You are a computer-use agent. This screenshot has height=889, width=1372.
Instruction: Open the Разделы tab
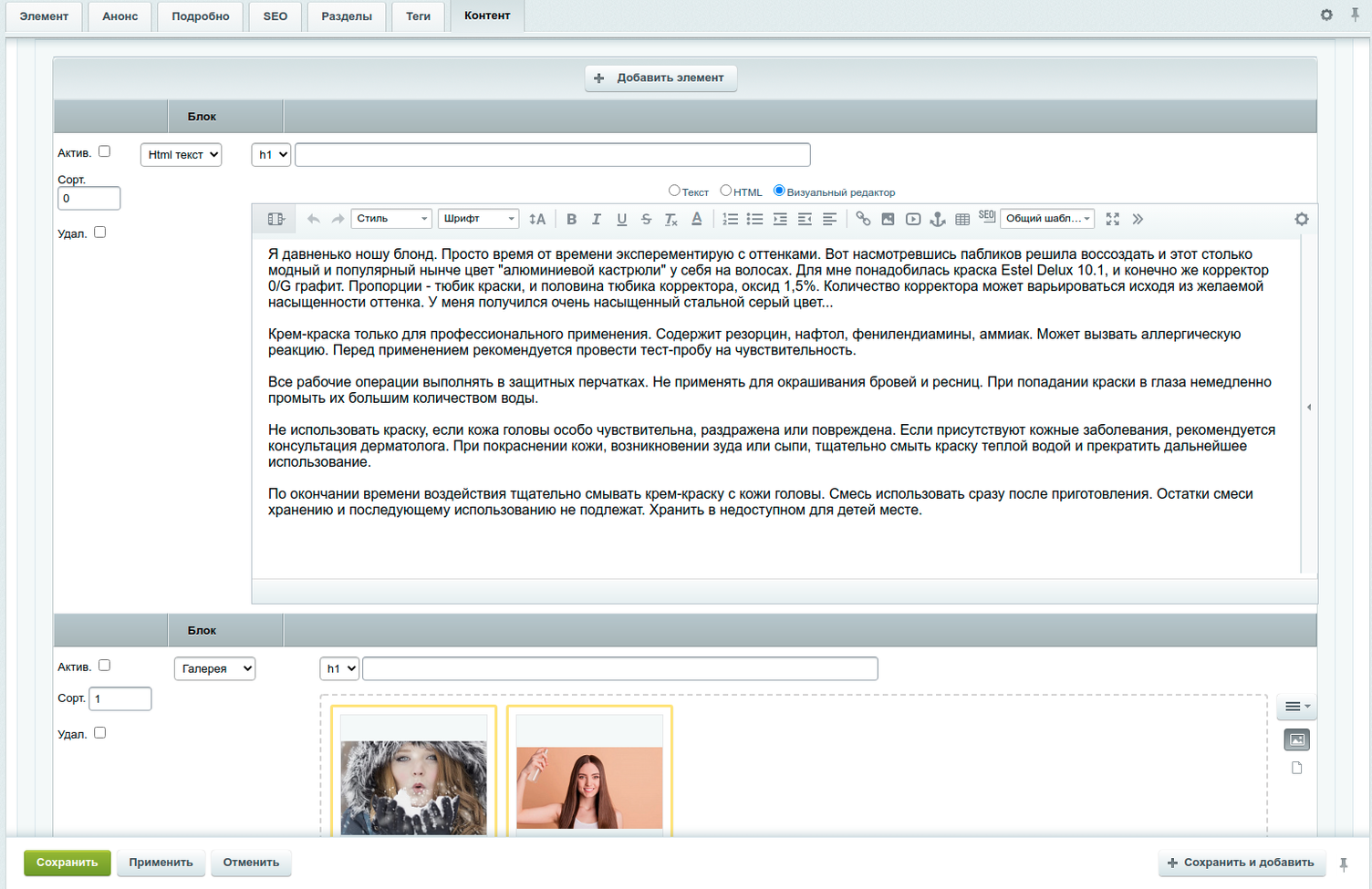[x=346, y=16]
